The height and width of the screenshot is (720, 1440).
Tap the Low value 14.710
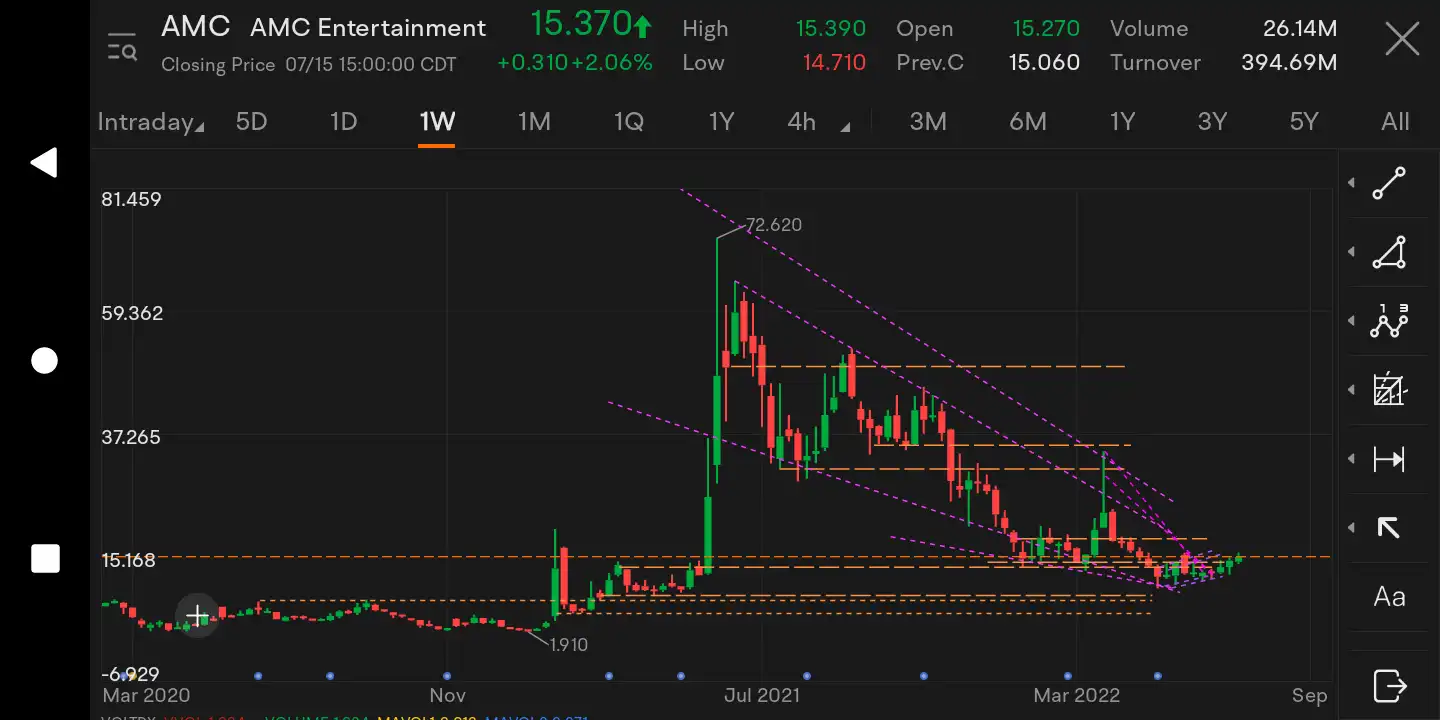point(834,63)
